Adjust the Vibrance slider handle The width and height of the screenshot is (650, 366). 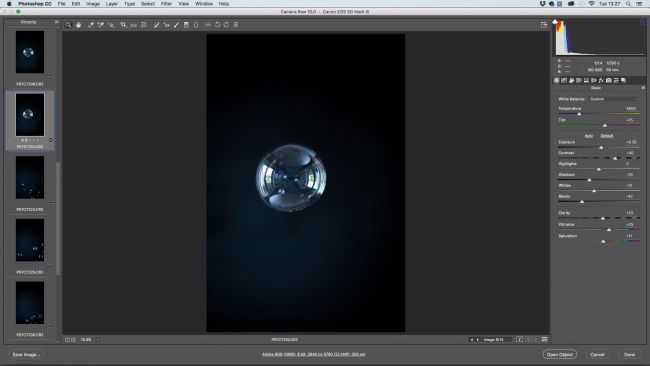(x=609, y=230)
